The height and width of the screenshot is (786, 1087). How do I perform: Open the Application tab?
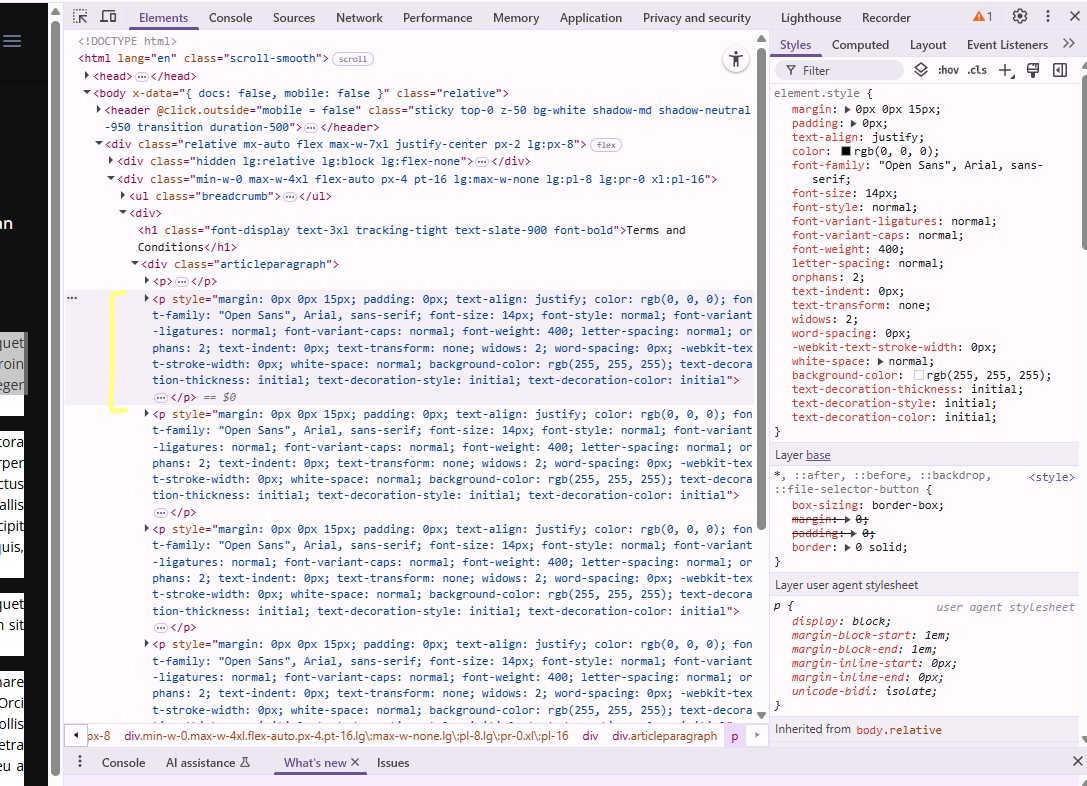(591, 17)
